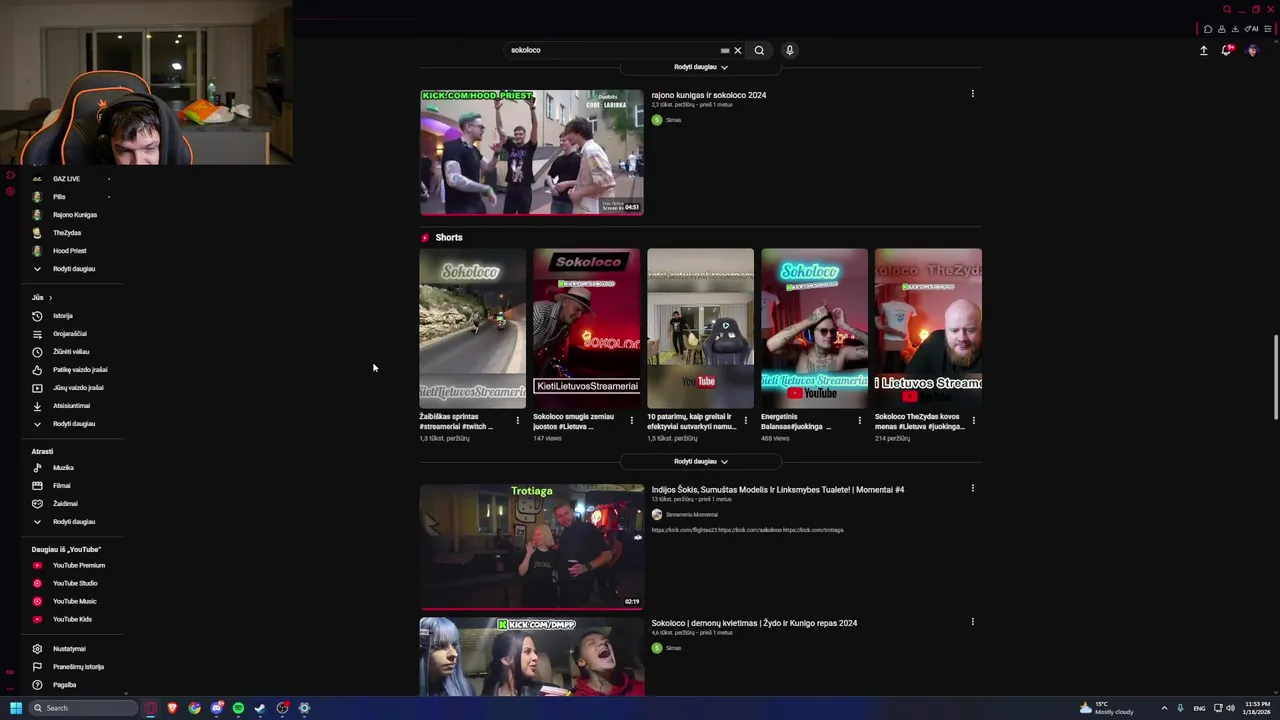
Task: Open options for demonų kvietimas video
Action: pyautogui.click(x=972, y=622)
